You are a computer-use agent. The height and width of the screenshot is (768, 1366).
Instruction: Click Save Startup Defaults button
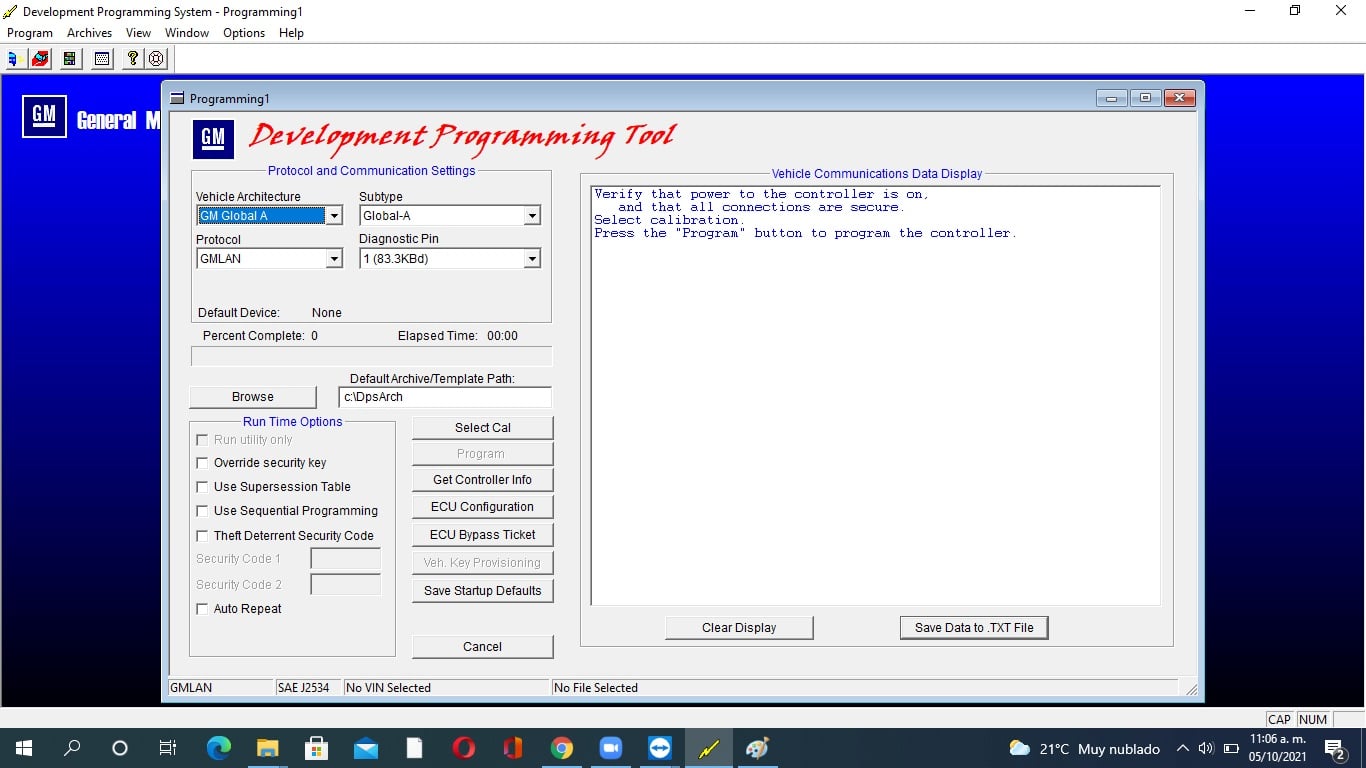483,591
